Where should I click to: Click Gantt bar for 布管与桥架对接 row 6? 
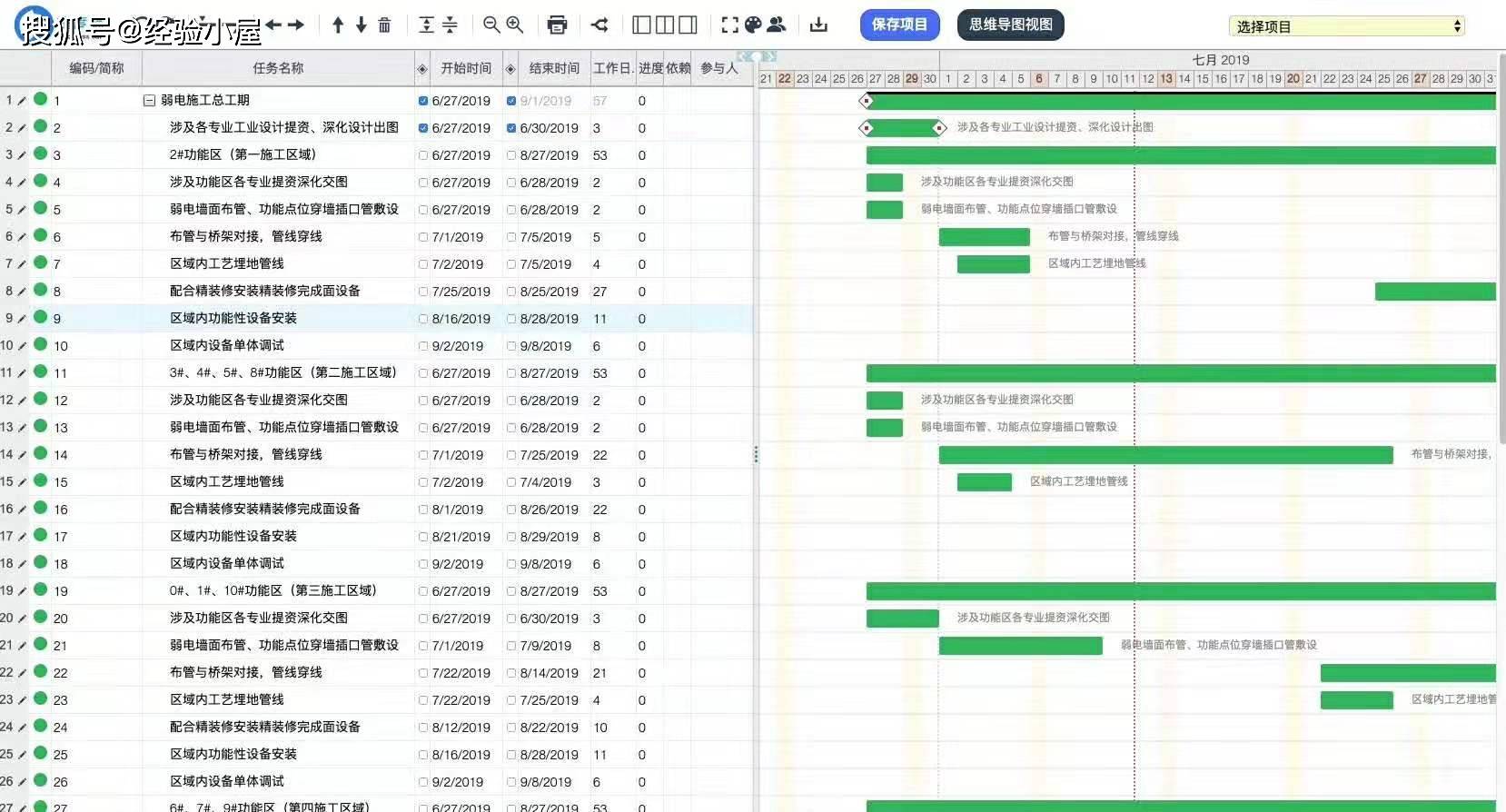click(x=984, y=237)
